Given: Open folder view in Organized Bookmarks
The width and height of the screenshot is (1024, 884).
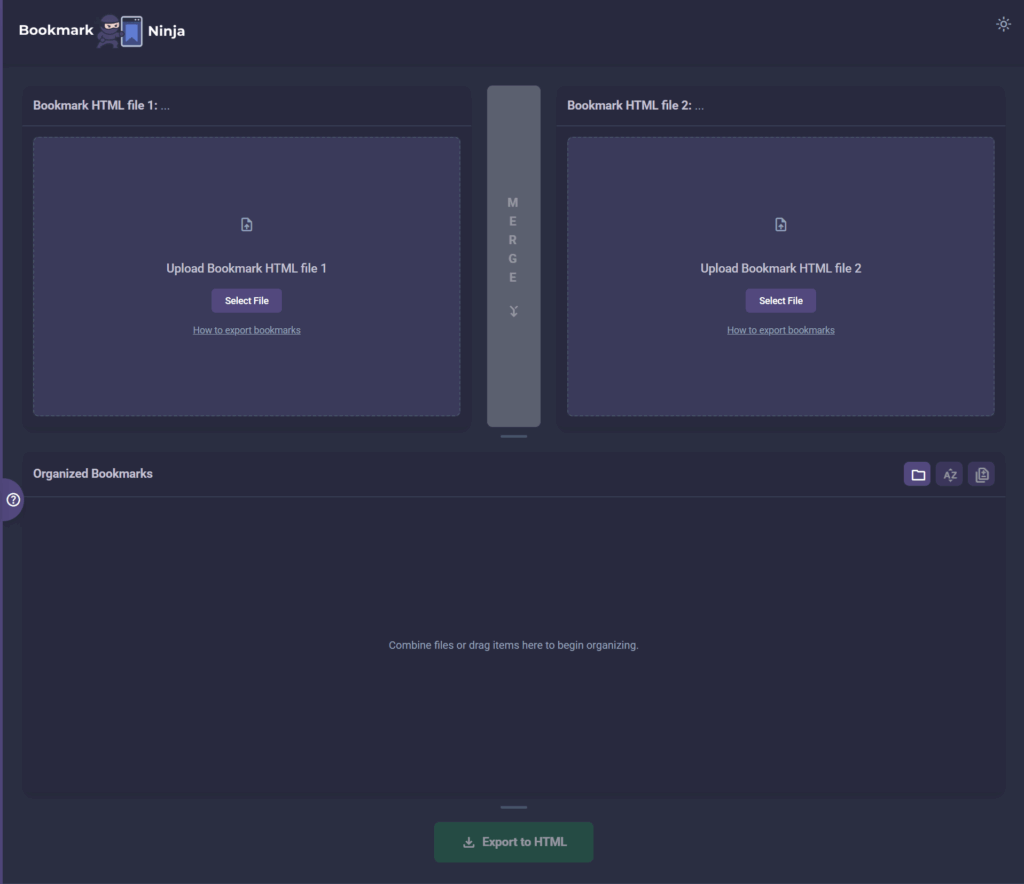Looking at the screenshot, I should tap(917, 474).
